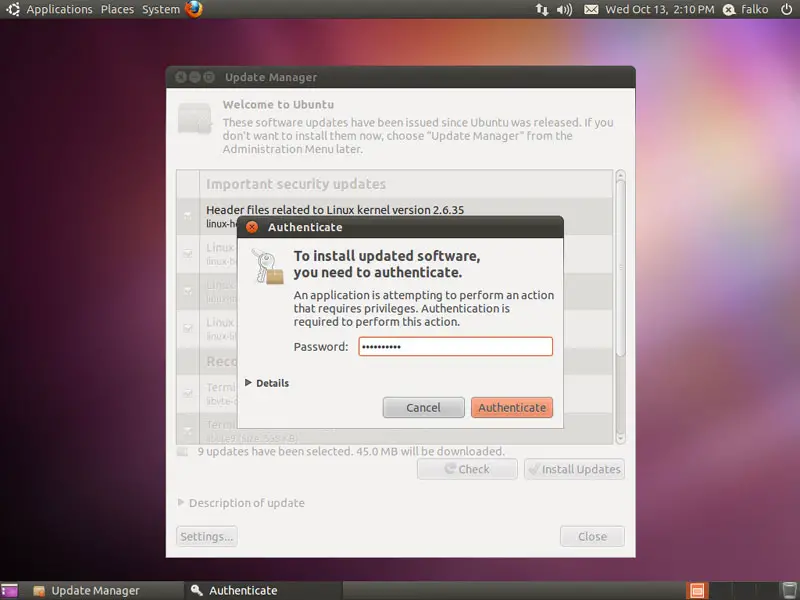Click the Ubuntu logo in the top panel
Viewport: 800px width, 600px height.
(13, 9)
